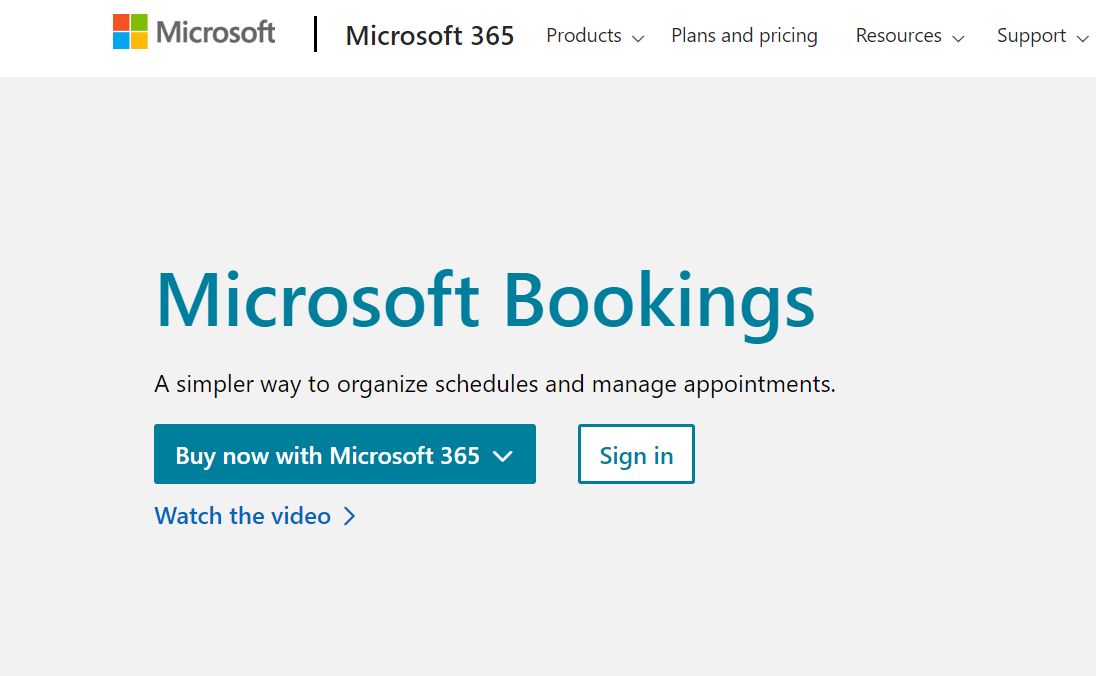Click the Microsoft wordmark text
1096x676 pixels.
pos(215,32)
